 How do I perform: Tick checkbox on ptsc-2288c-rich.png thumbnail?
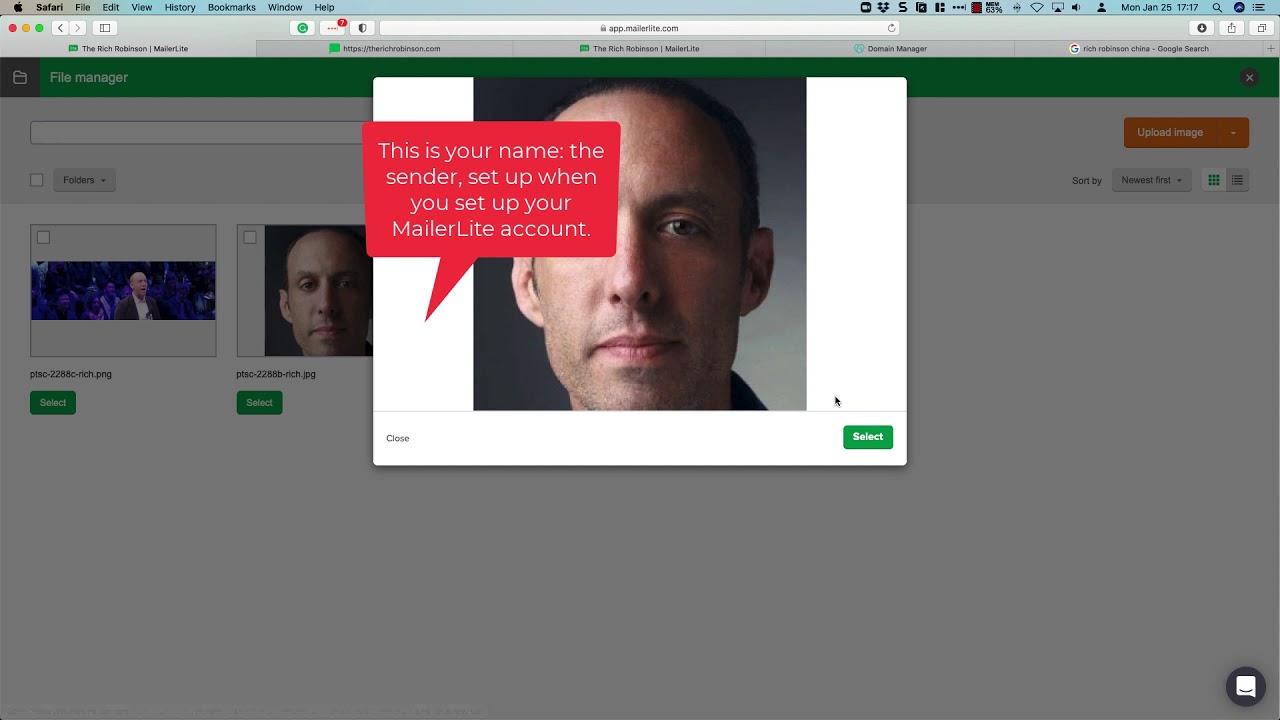pyautogui.click(x=43, y=237)
